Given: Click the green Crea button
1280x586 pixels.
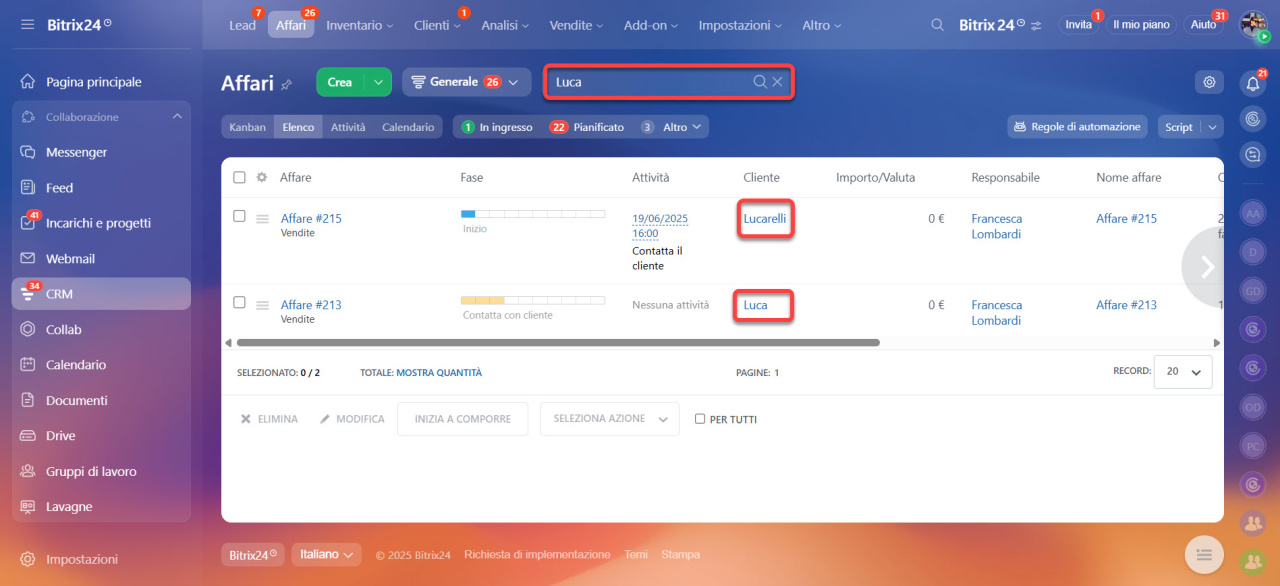Looking at the screenshot, I should click(x=340, y=82).
